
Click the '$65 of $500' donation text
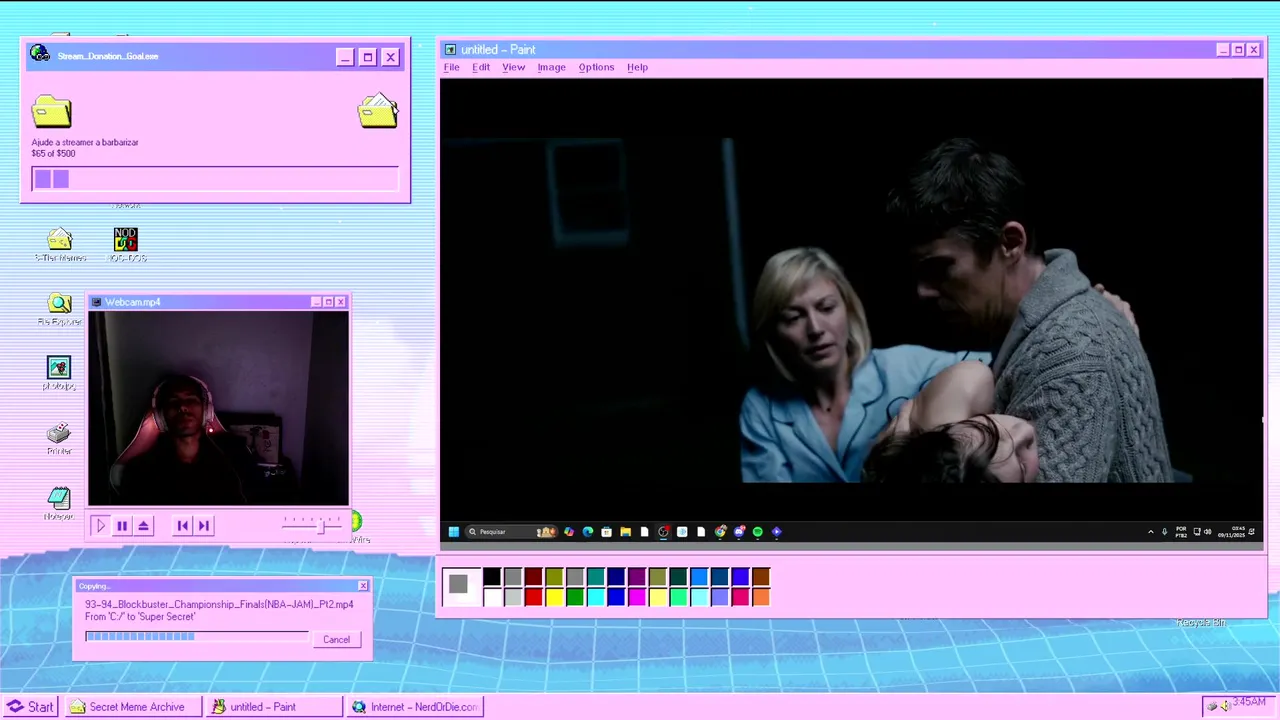[x=53, y=153]
